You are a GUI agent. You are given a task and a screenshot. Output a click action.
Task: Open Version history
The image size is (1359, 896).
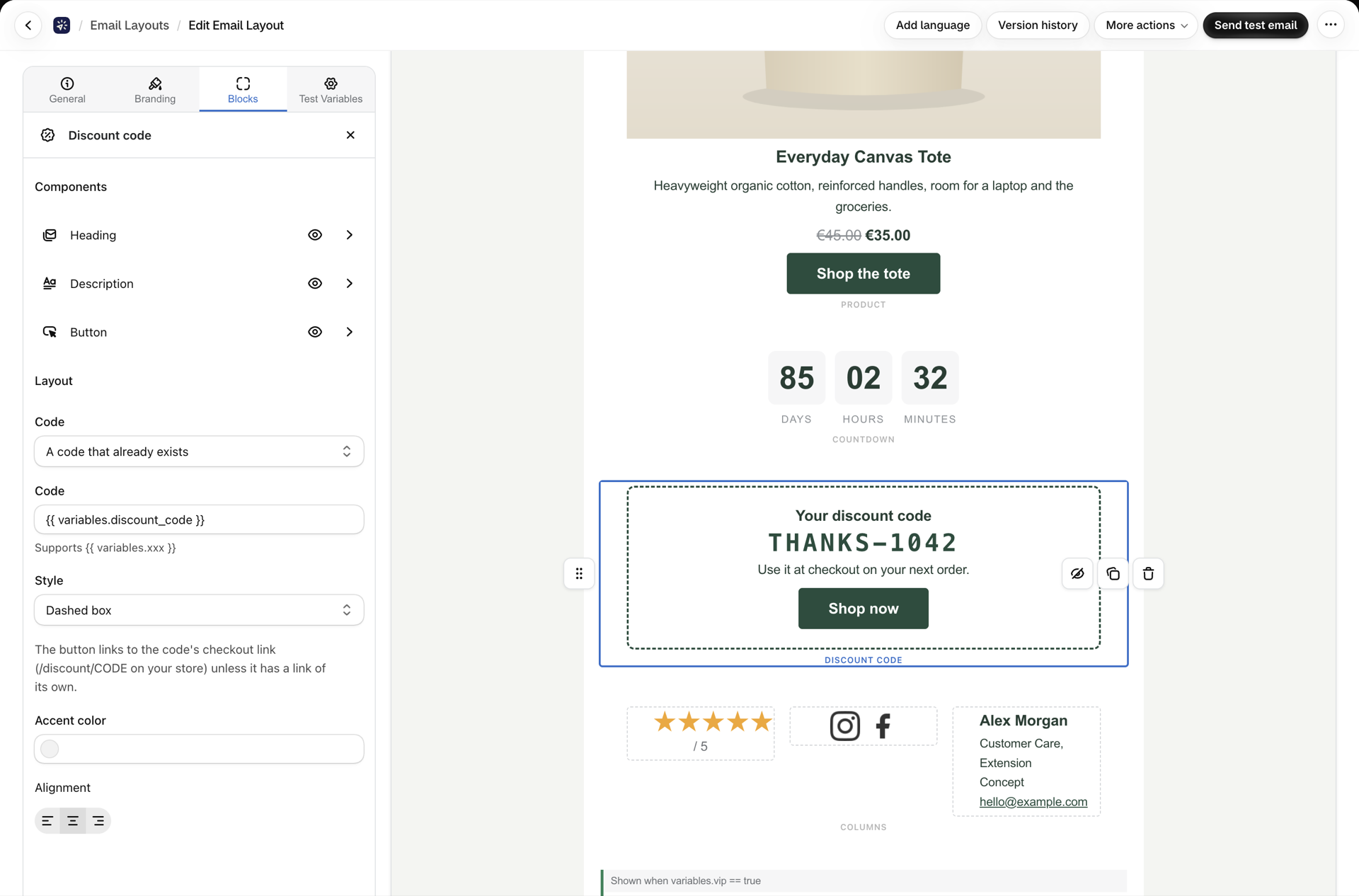tap(1038, 25)
